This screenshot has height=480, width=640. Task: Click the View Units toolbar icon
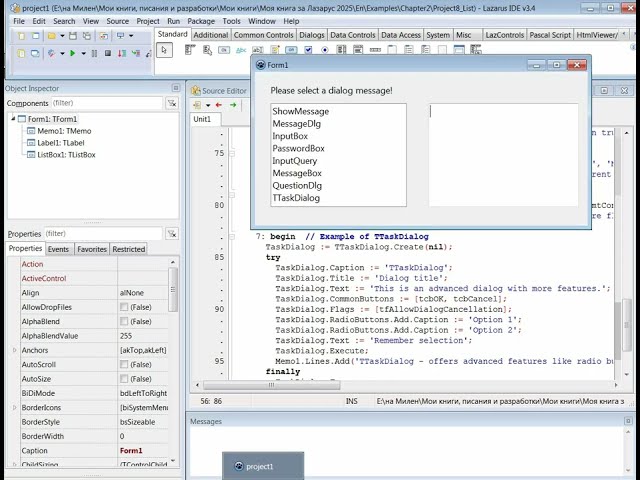tap(21, 53)
